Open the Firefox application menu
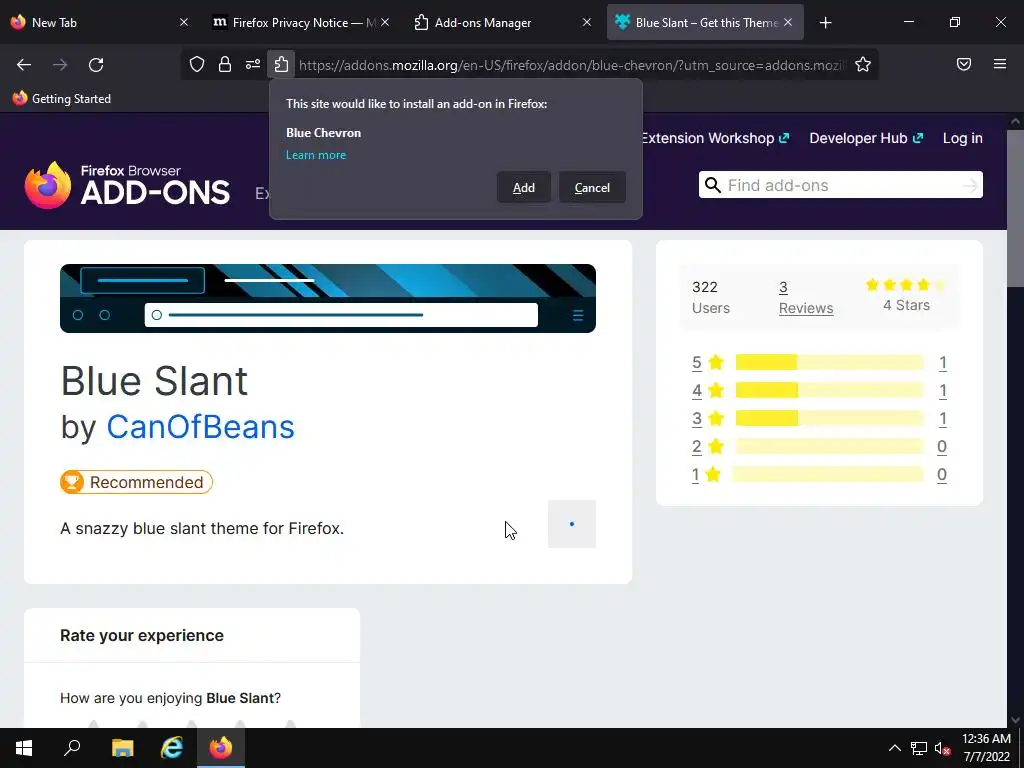 (999, 65)
